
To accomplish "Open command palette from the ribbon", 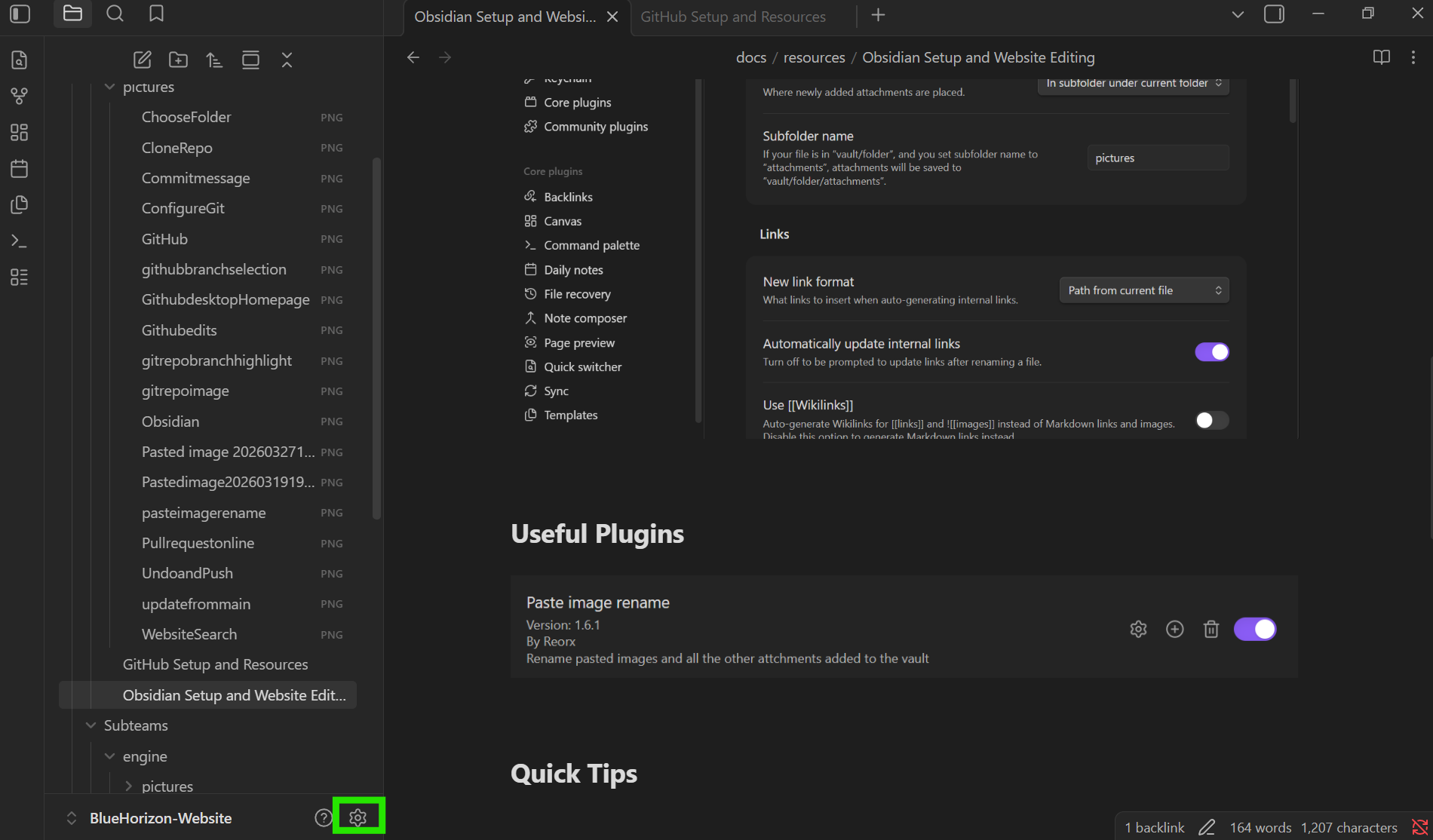I will [20, 241].
